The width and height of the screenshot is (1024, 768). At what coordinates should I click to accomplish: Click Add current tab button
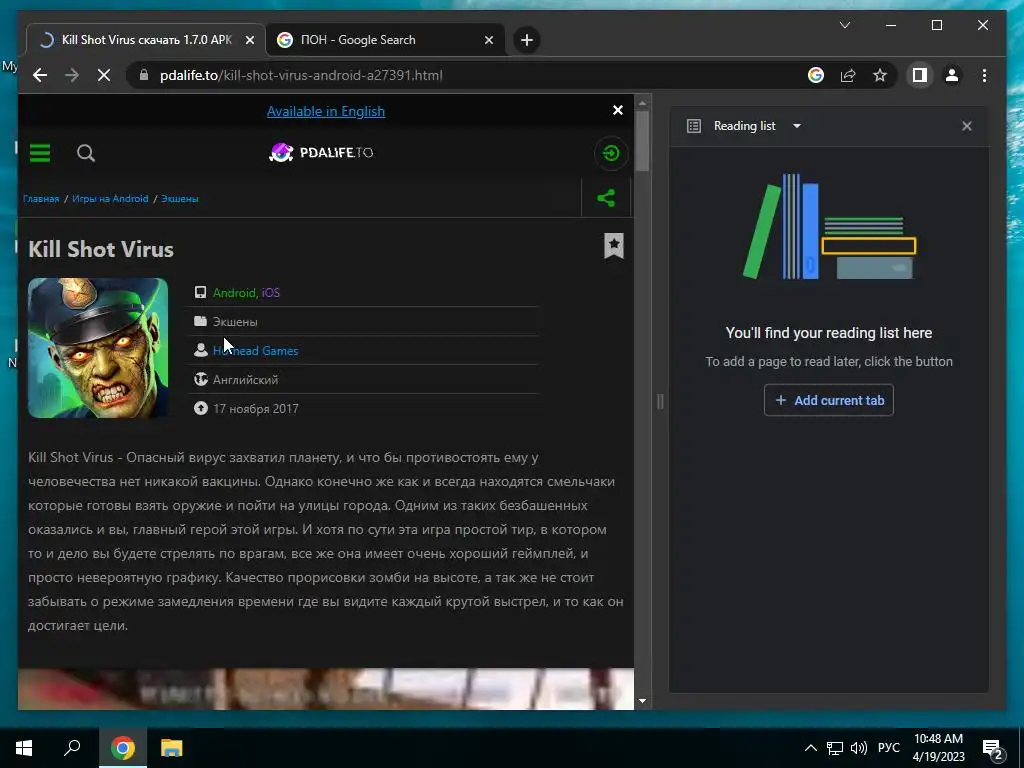tap(829, 400)
